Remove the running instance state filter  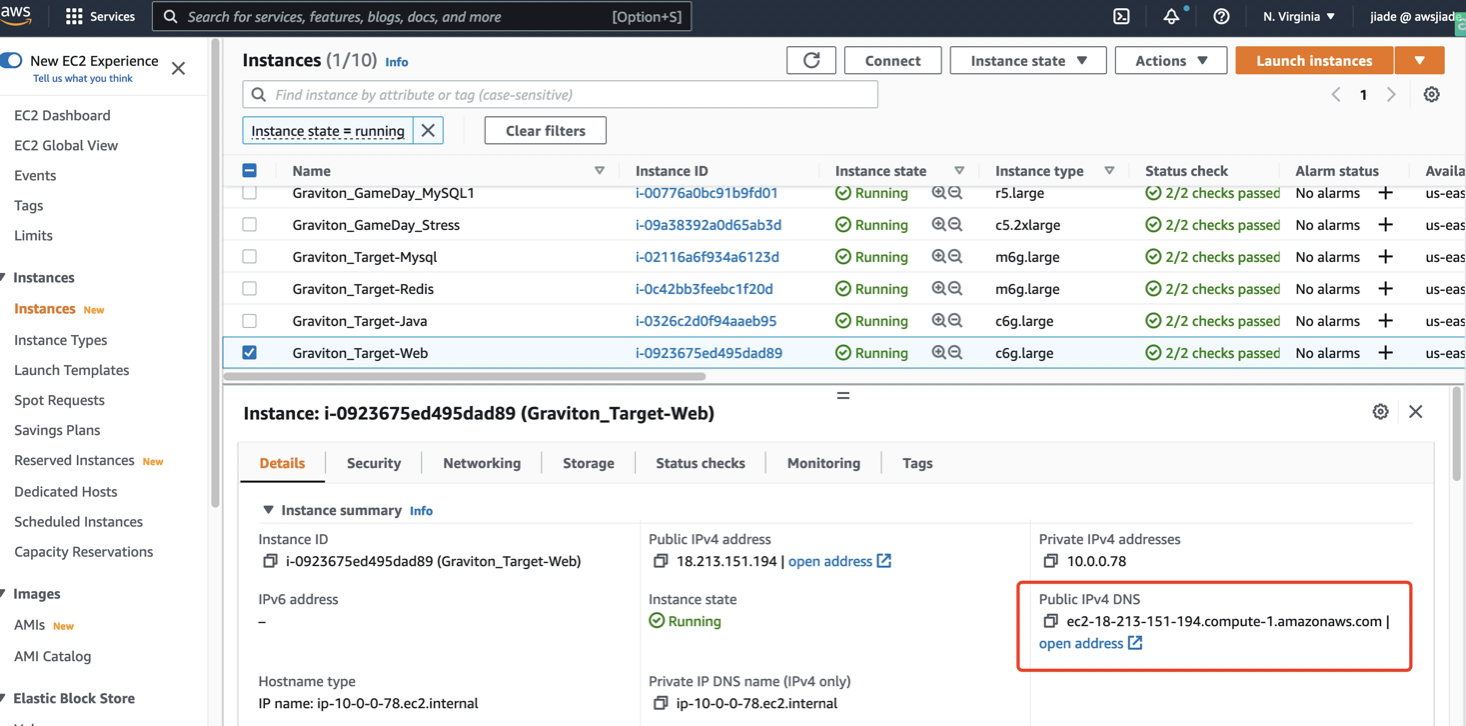(428, 131)
